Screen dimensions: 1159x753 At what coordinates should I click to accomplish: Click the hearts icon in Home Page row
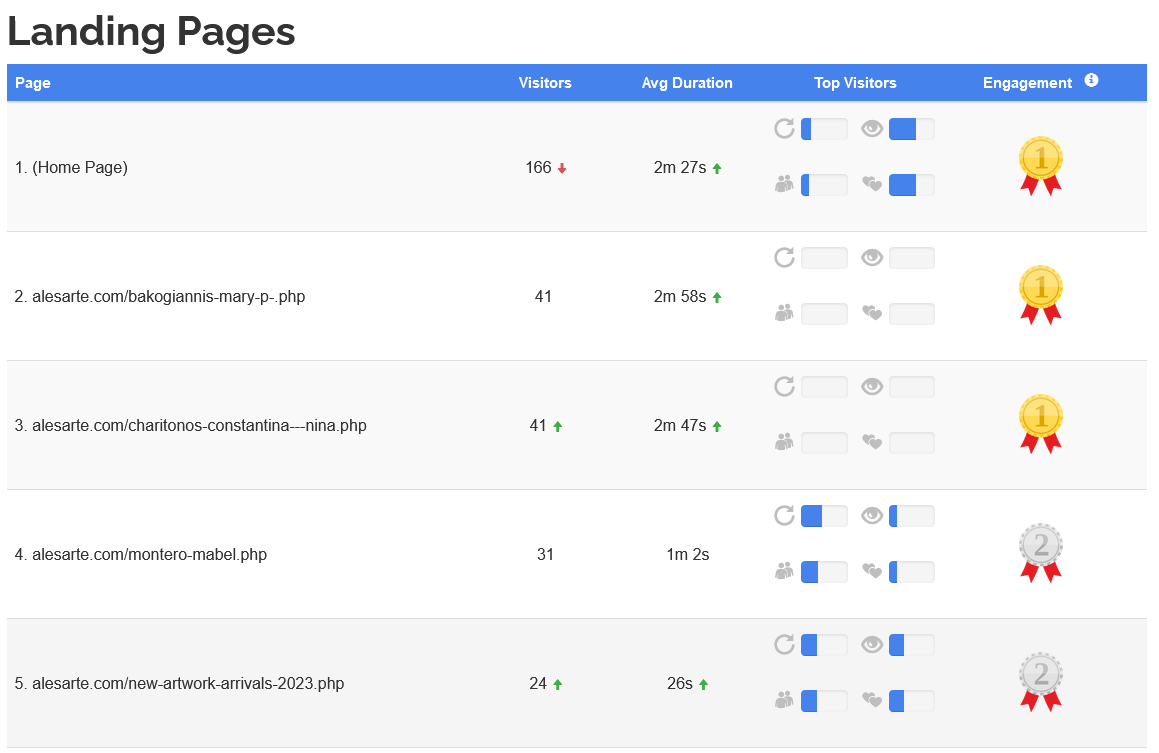point(872,184)
